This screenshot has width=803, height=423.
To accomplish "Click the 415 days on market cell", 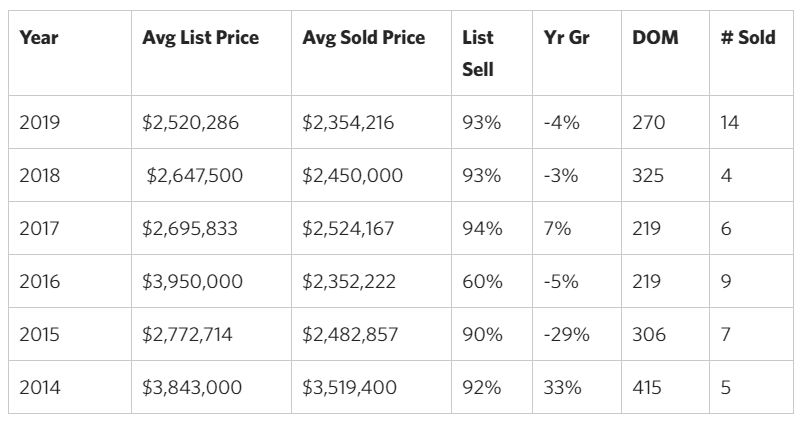I will pyautogui.click(x=647, y=388).
